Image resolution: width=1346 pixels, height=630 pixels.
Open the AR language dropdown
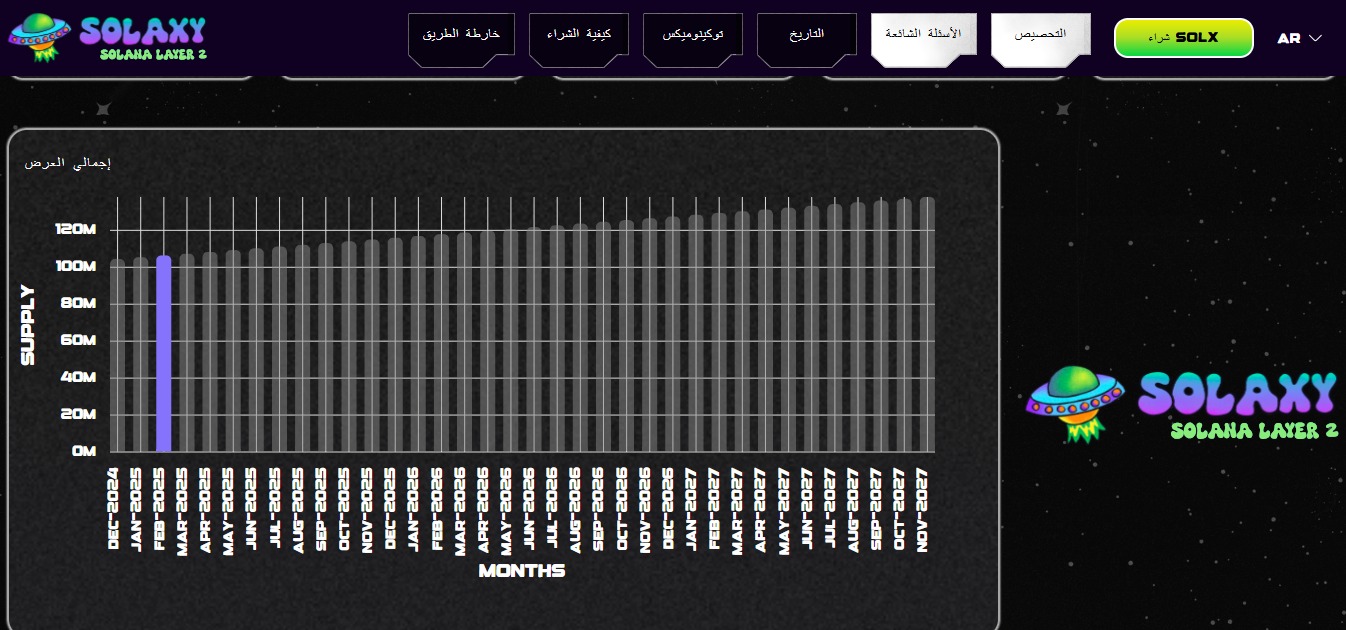click(x=1300, y=38)
